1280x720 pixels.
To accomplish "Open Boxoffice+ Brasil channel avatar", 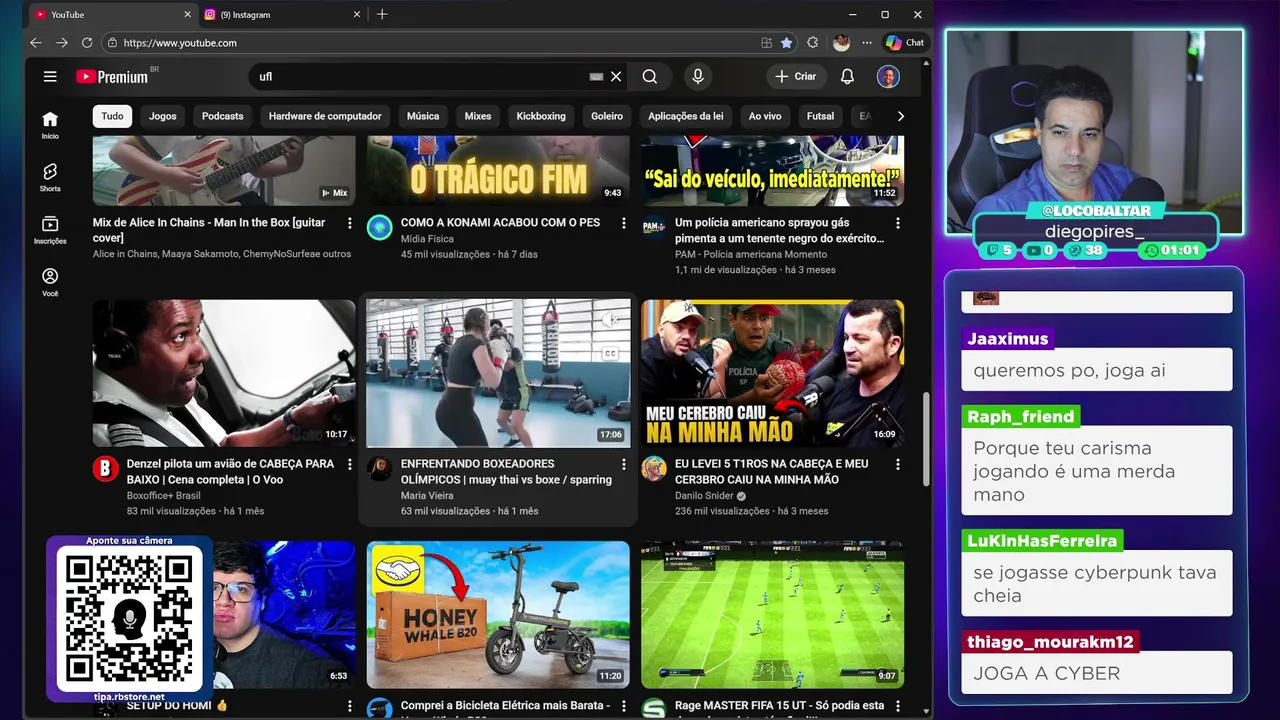I will (x=106, y=468).
